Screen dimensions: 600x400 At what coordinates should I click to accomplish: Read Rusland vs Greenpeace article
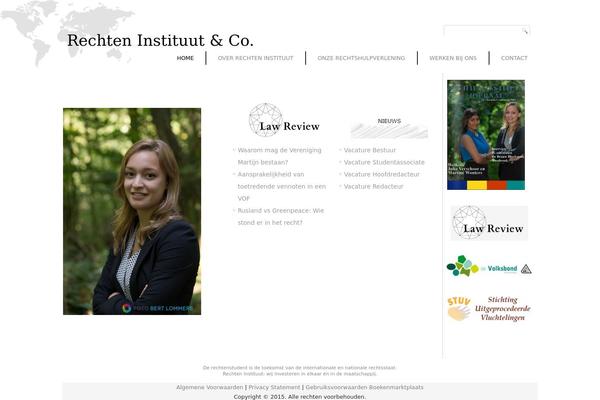click(280, 217)
